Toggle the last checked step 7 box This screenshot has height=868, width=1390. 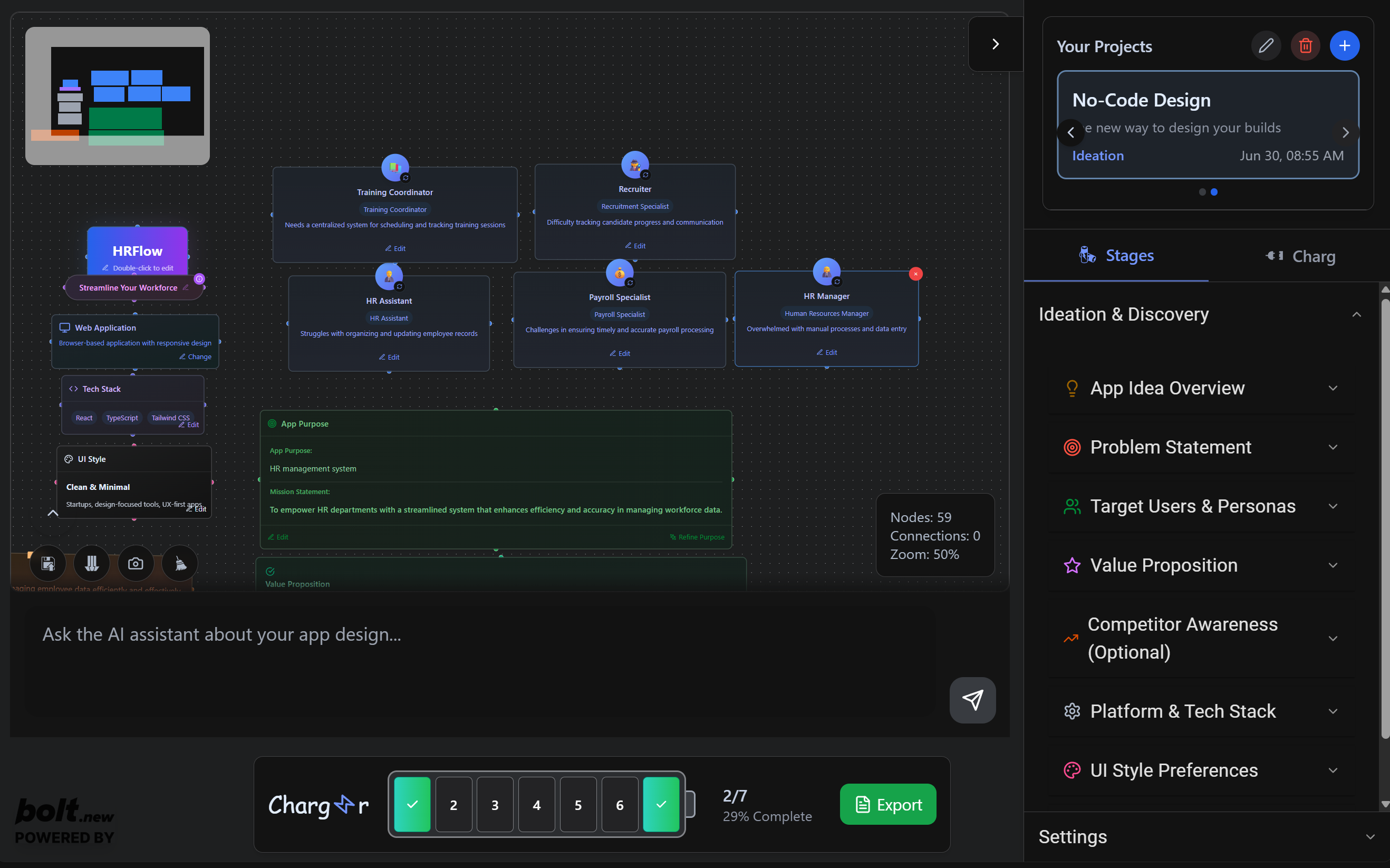coord(661,804)
